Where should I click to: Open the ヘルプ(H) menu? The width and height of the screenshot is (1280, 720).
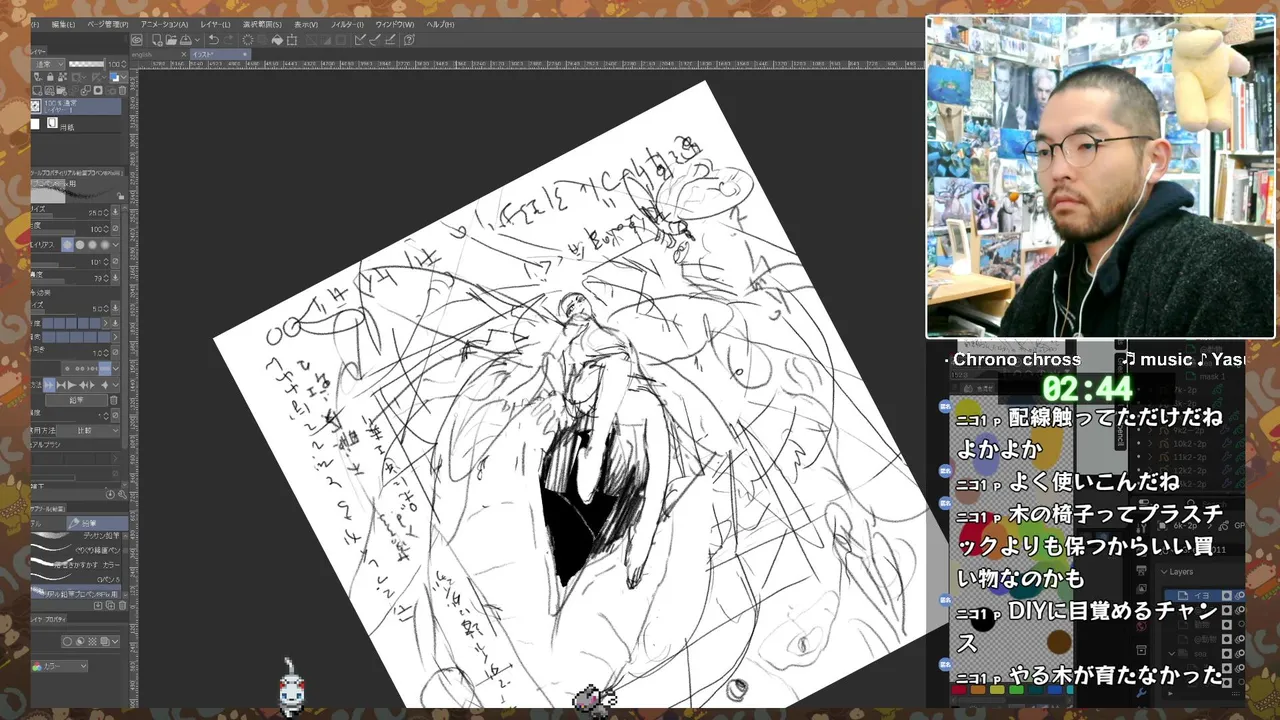439,25
